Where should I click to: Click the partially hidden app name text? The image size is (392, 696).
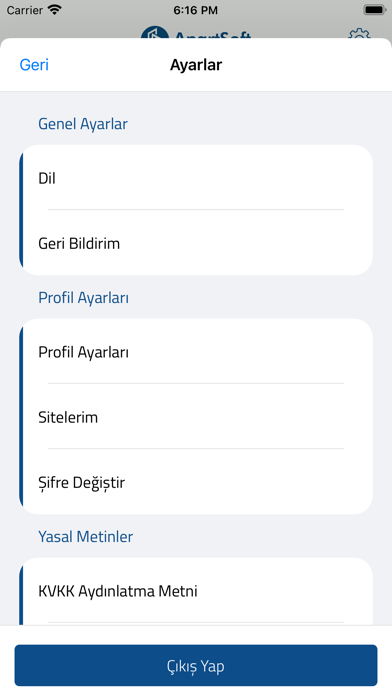(213, 35)
